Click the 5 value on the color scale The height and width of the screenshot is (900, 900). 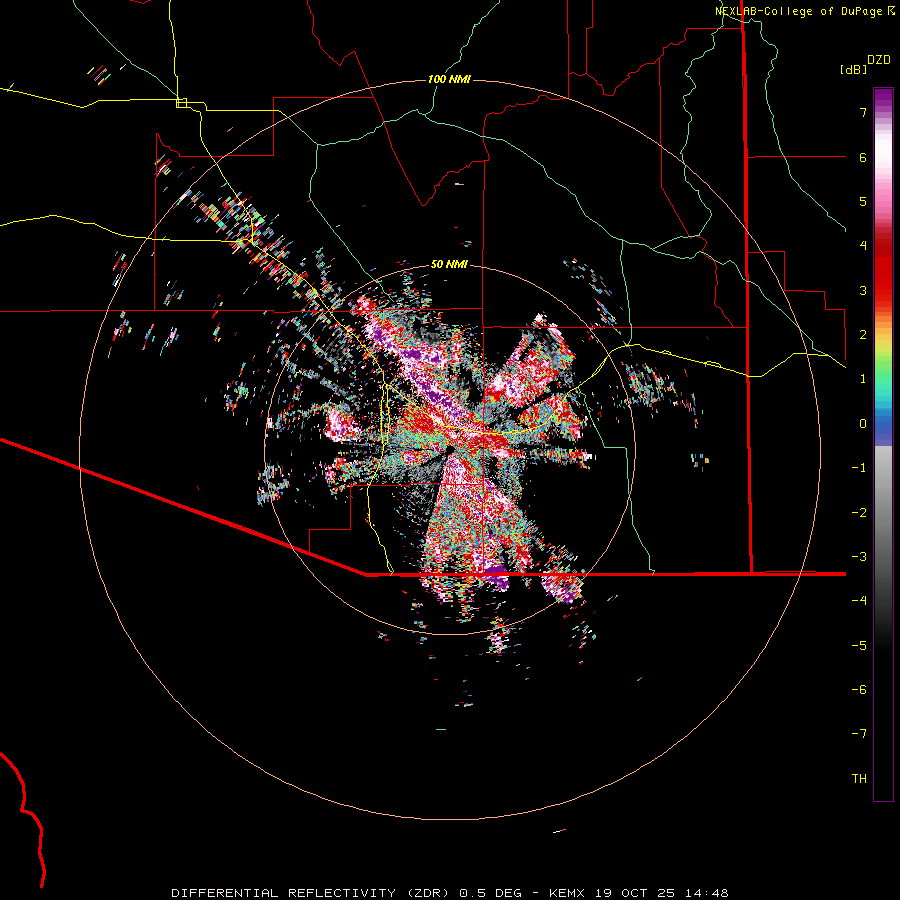pos(863,201)
